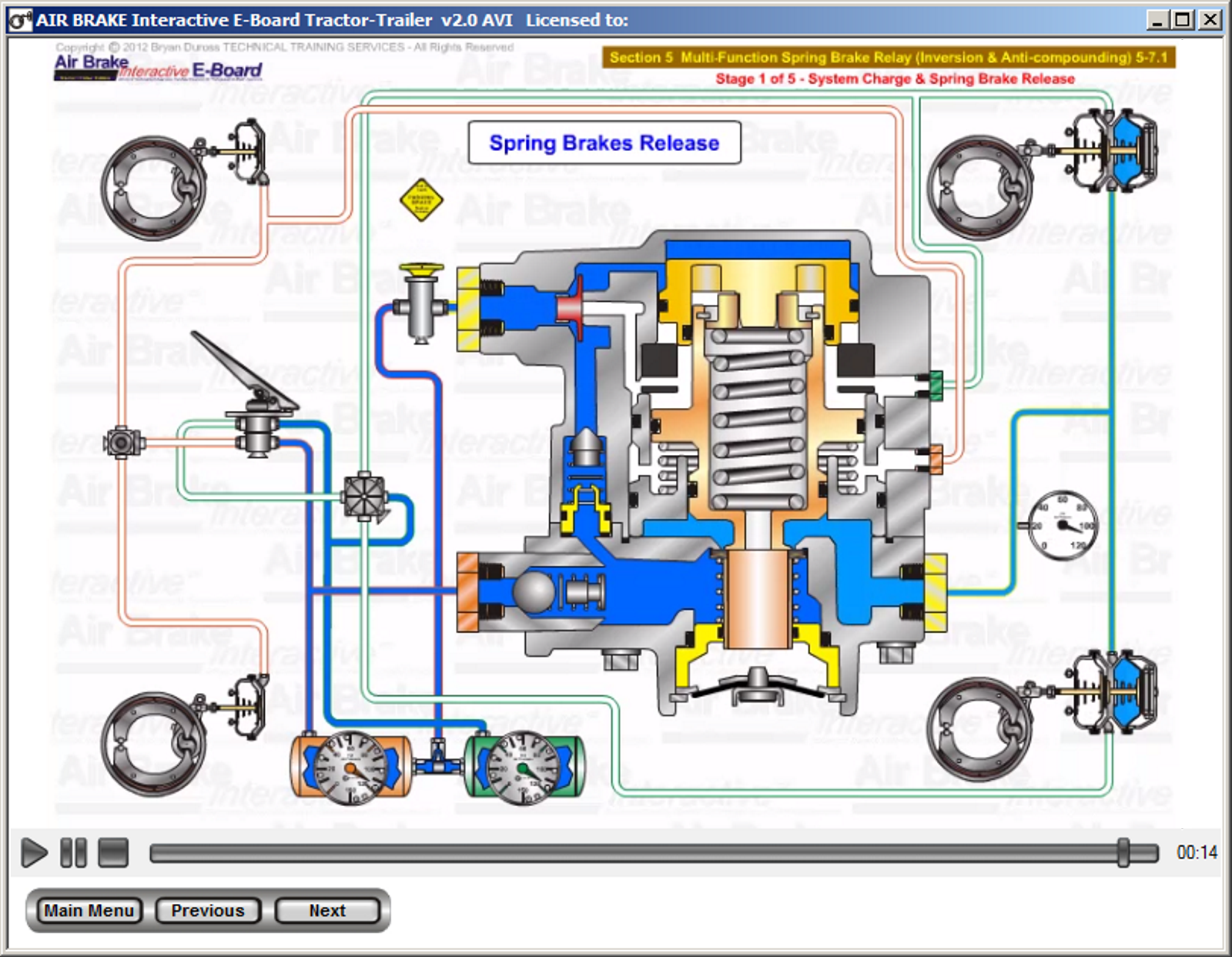The image size is (1232, 957).
Task: Click the Spring Brakes Release label
Action: coord(605,142)
